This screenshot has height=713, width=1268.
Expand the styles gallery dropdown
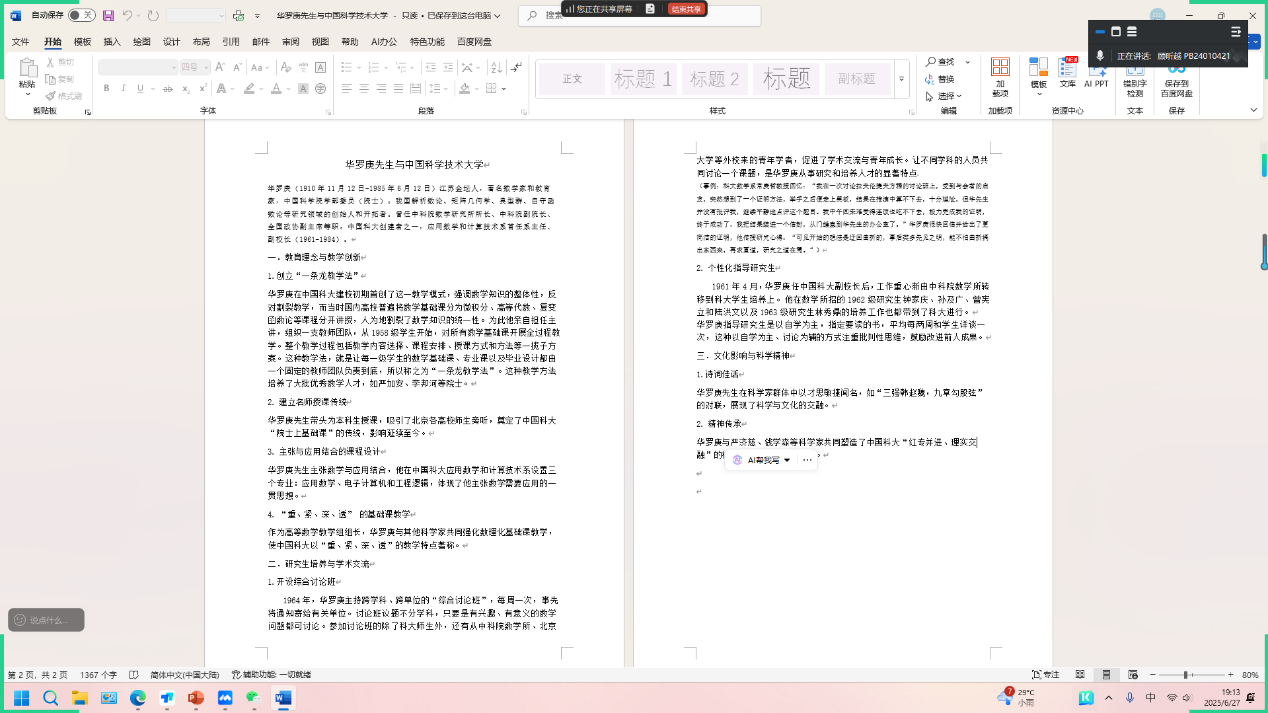[901, 79]
